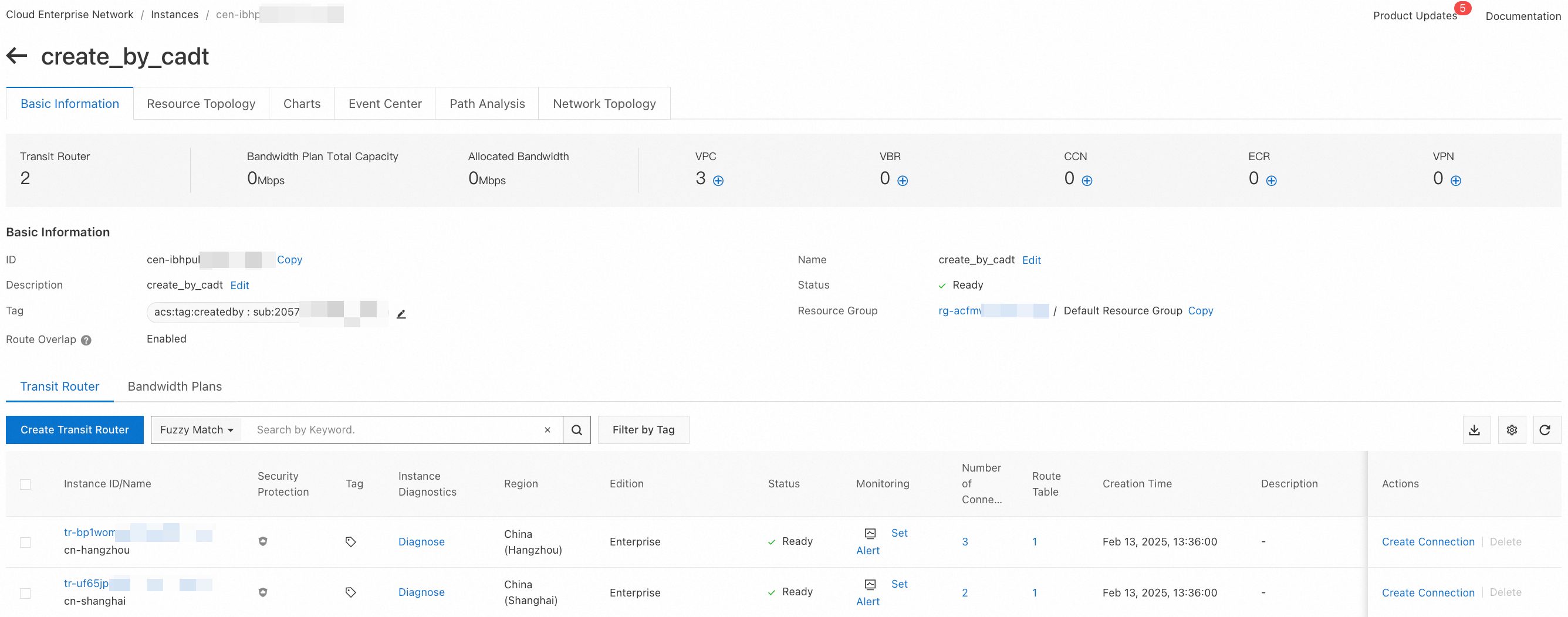Add a VPN connection via plus icon
This screenshot has width=1568, height=617.
1456,181
